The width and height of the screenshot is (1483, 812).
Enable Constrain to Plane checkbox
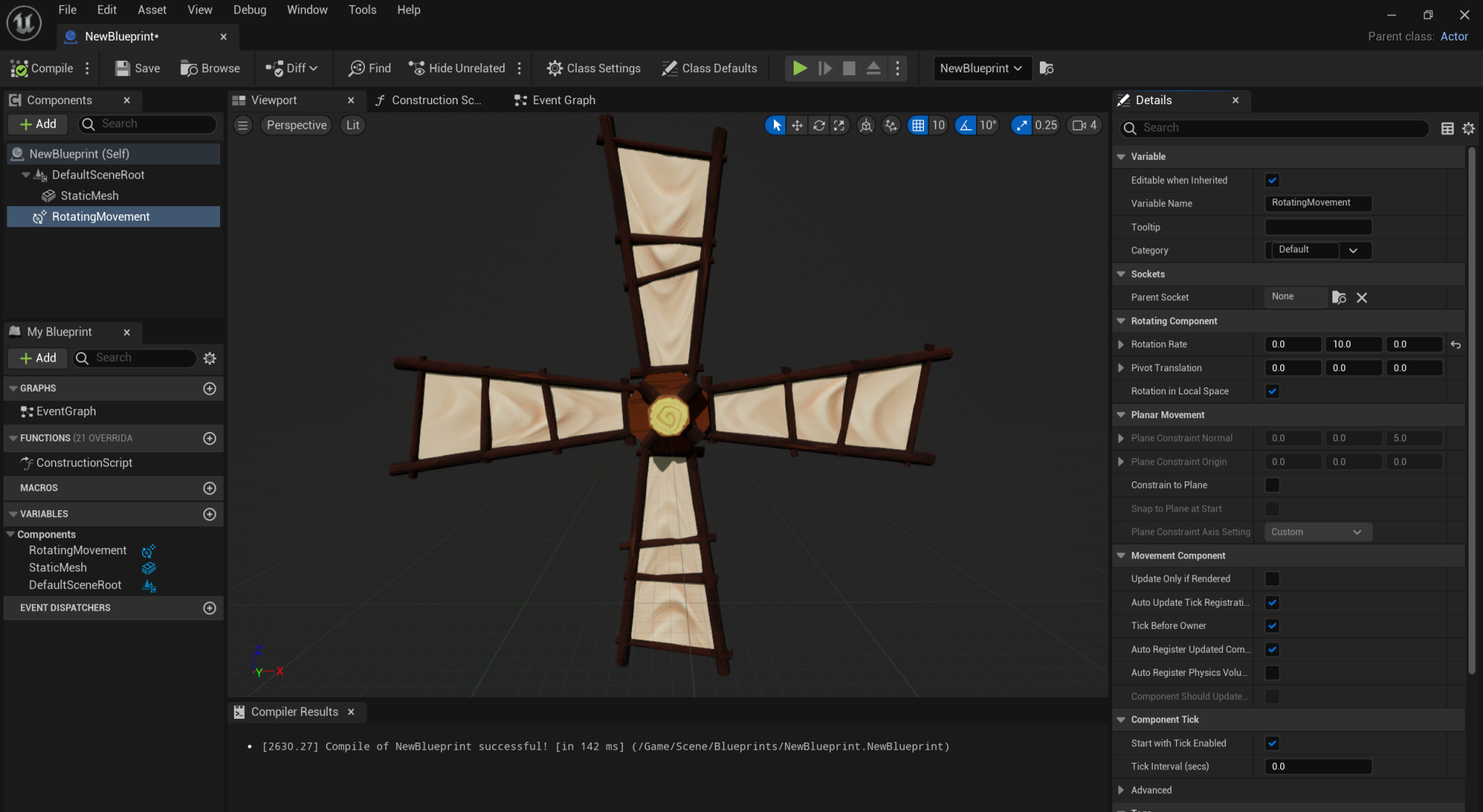pos(1272,485)
